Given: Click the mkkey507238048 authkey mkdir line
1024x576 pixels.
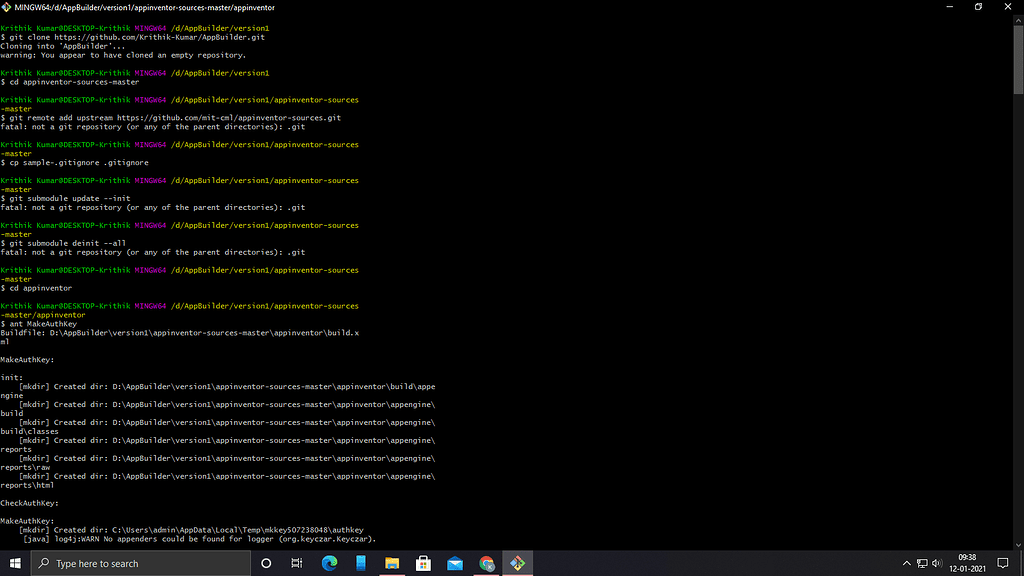Looking at the screenshot, I should (x=191, y=530).
